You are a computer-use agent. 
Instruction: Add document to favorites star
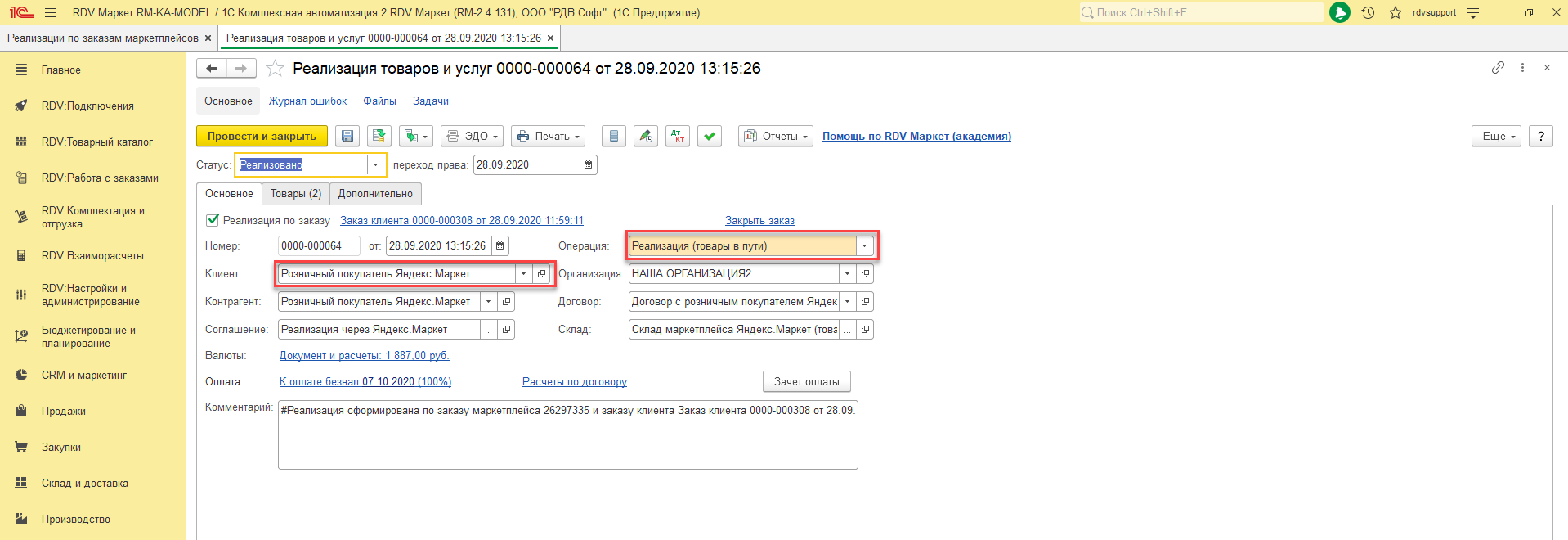[276, 68]
